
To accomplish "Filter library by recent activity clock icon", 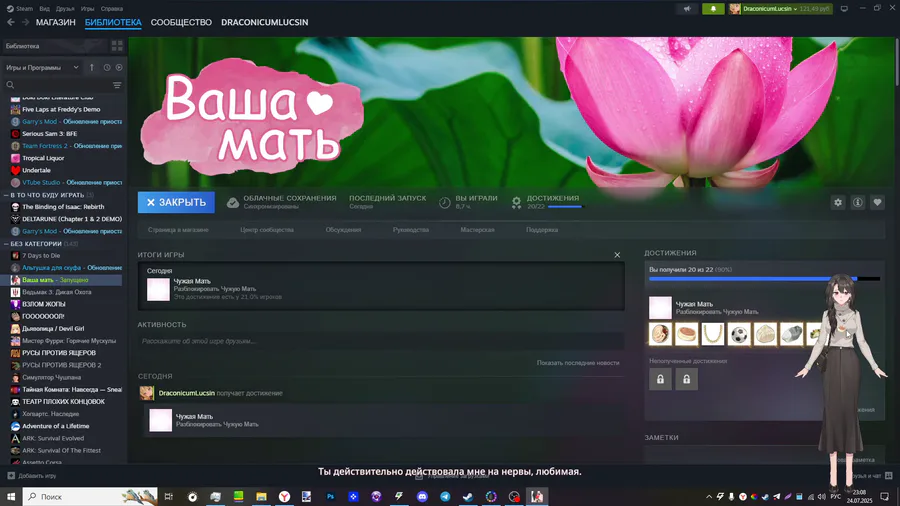I will pos(107,67).
